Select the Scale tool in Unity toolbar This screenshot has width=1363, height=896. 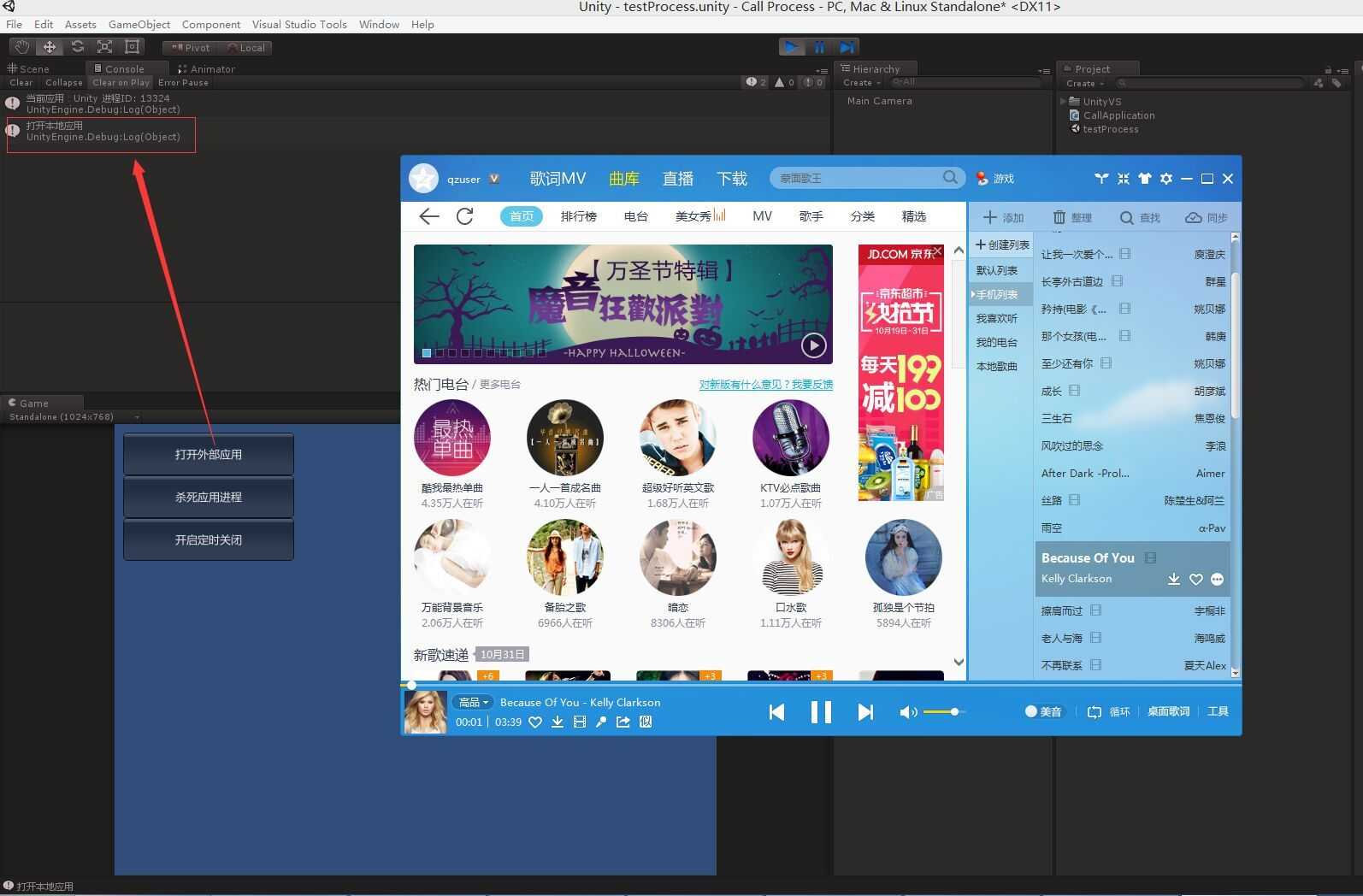(104, 47)
